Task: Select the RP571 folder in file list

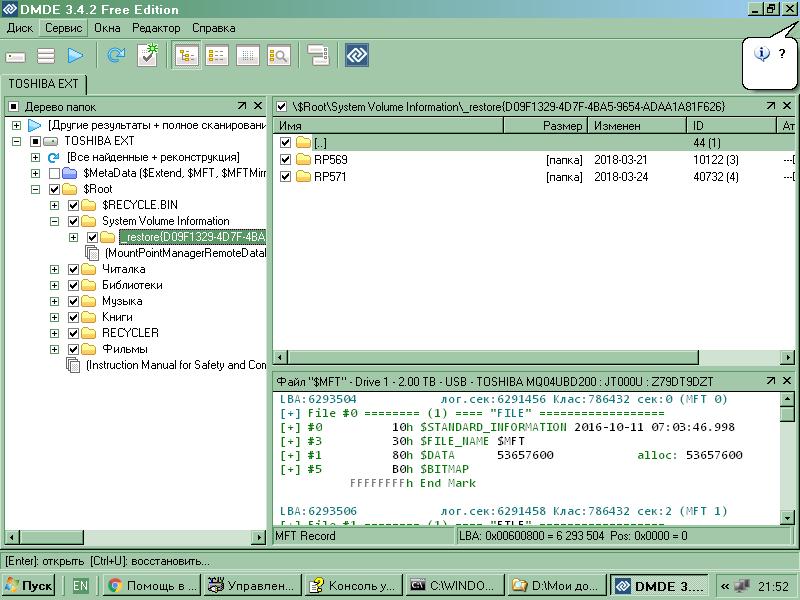Action: point(330,177)
